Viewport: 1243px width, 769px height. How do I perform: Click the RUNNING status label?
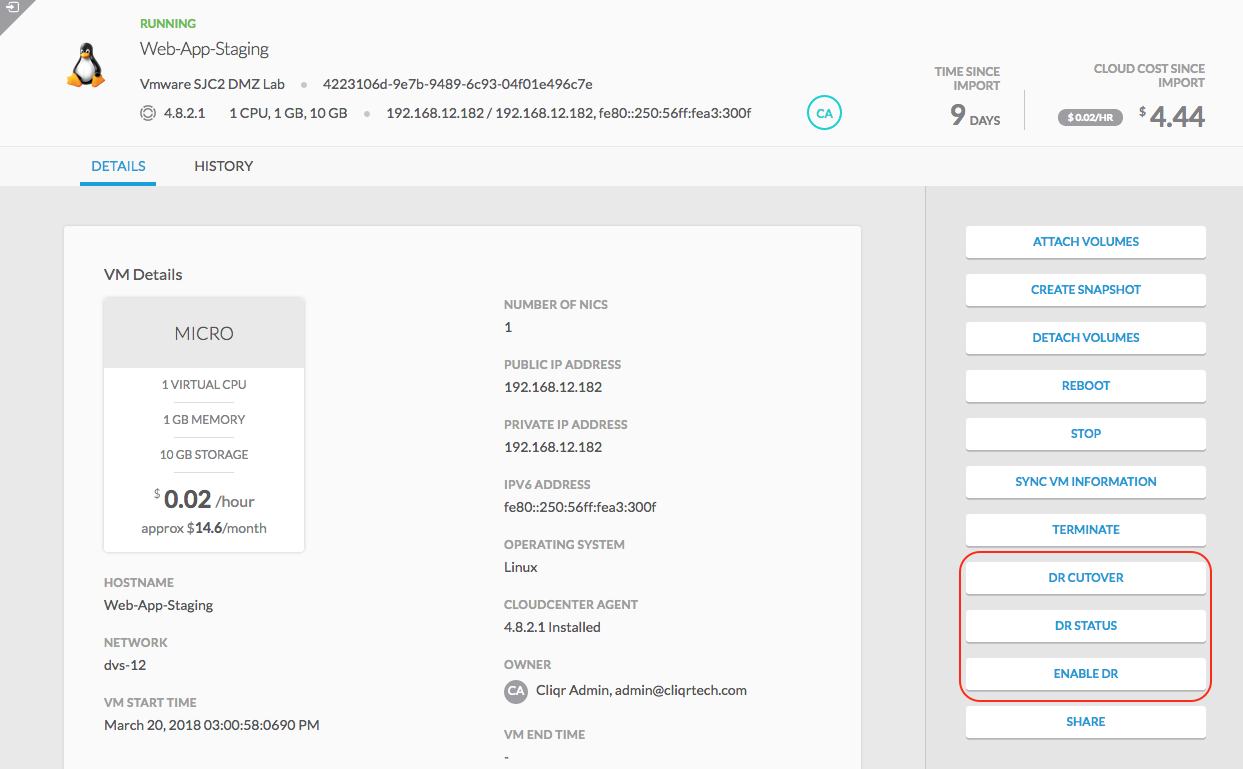(168, 23)
